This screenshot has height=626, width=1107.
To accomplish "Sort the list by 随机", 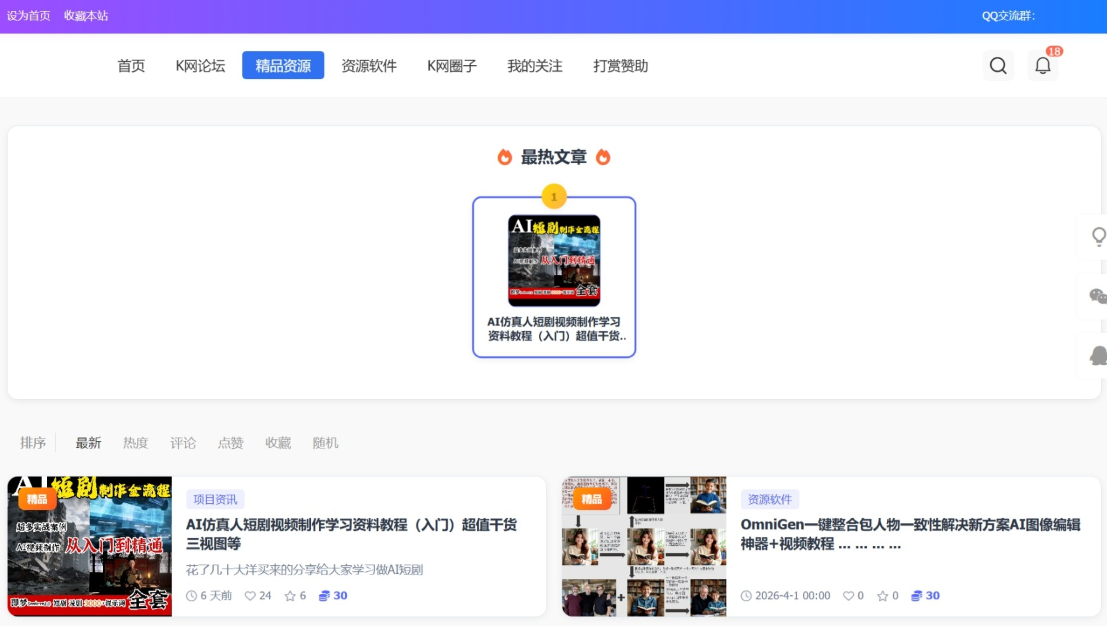I will [x=325, y=443].
